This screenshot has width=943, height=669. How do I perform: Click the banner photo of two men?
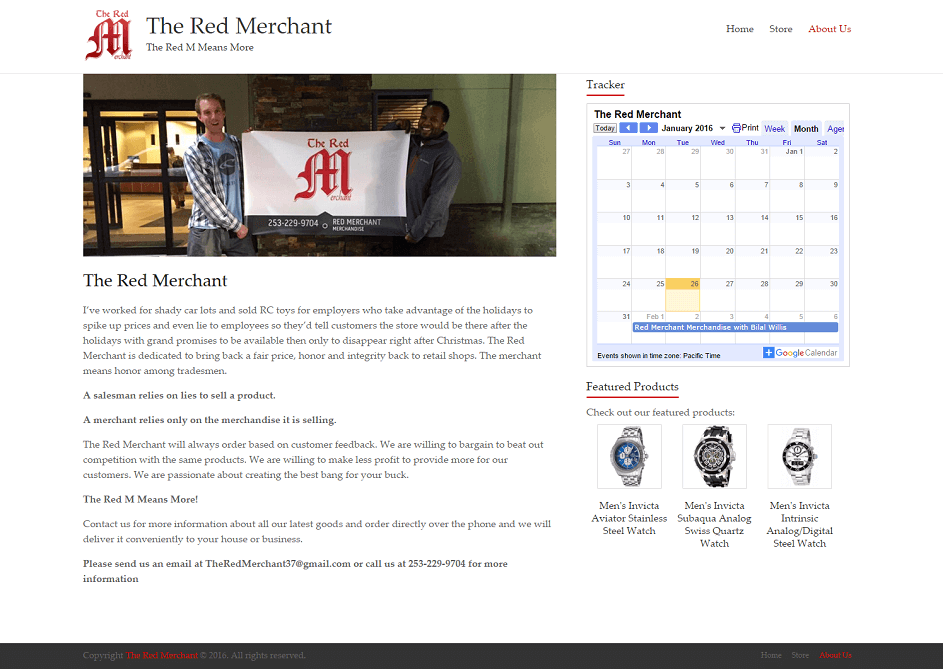pos(319,165)
